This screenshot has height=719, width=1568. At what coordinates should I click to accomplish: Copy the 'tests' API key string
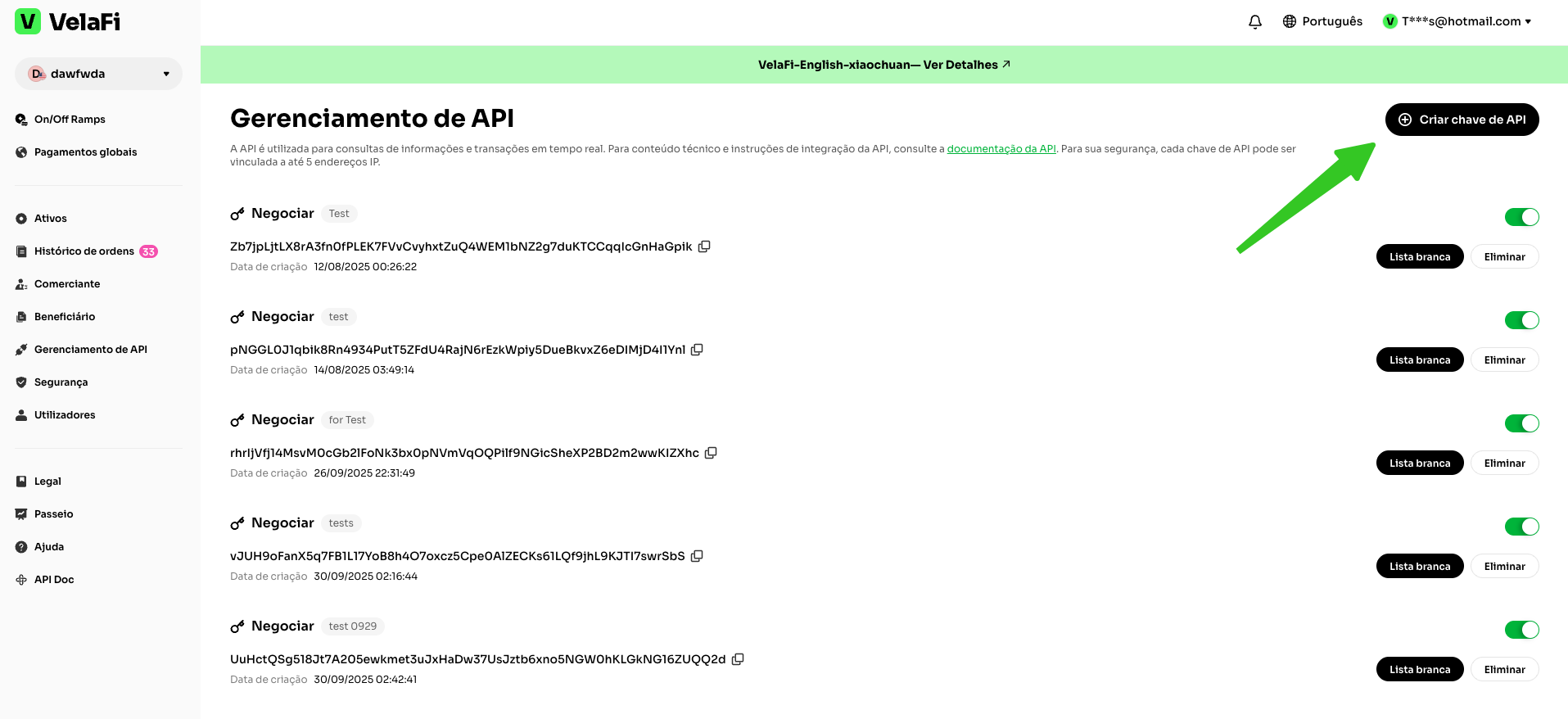click(x=697, y=556)
